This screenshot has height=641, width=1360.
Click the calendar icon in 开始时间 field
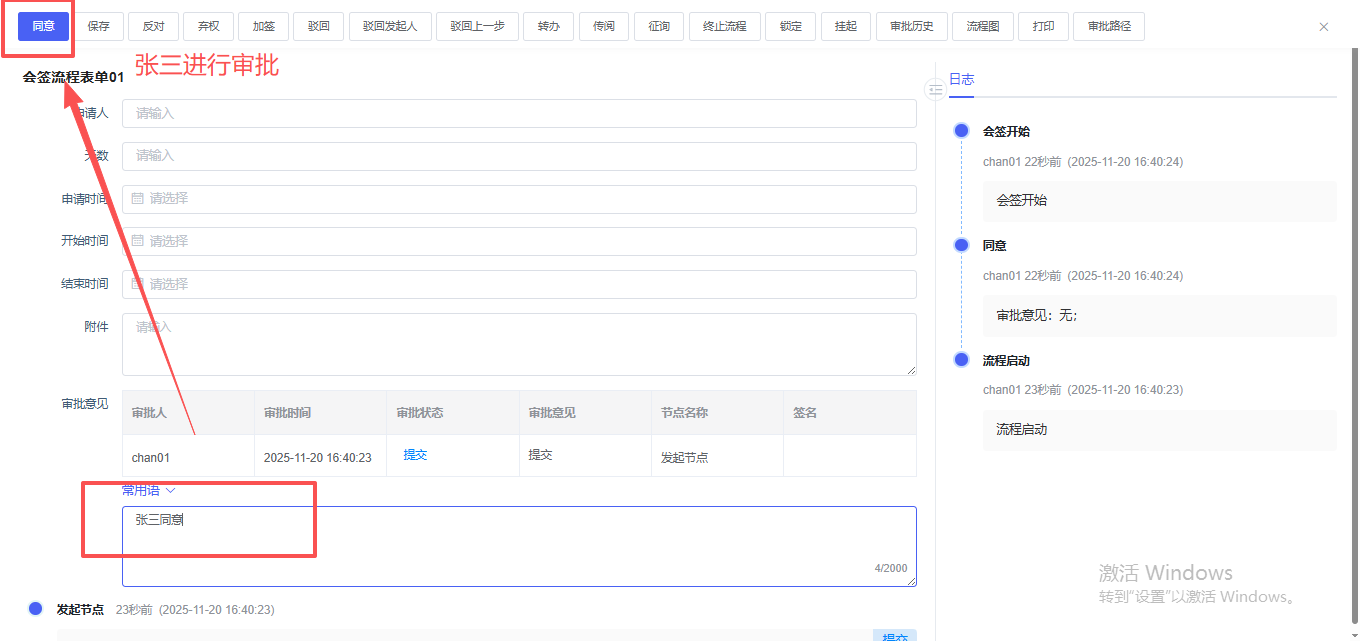[138, 242]
